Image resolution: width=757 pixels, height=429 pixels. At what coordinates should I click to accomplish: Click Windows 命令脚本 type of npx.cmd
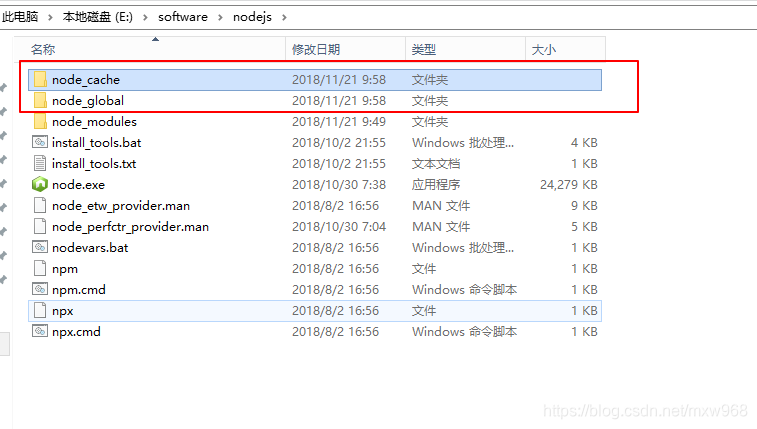464,332
